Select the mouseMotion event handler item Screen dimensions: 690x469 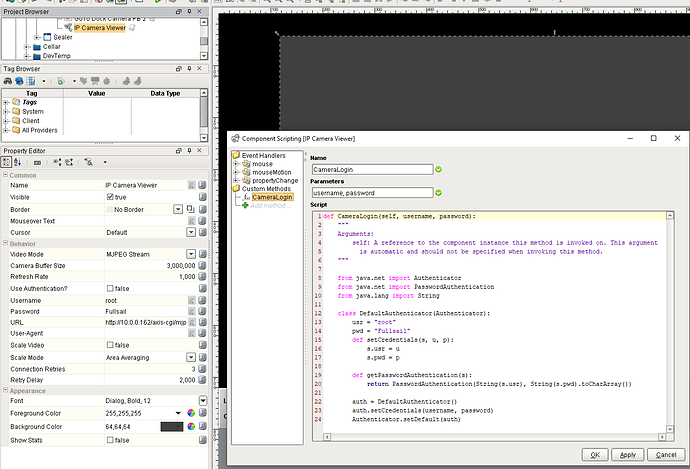(x=272, y=172)
